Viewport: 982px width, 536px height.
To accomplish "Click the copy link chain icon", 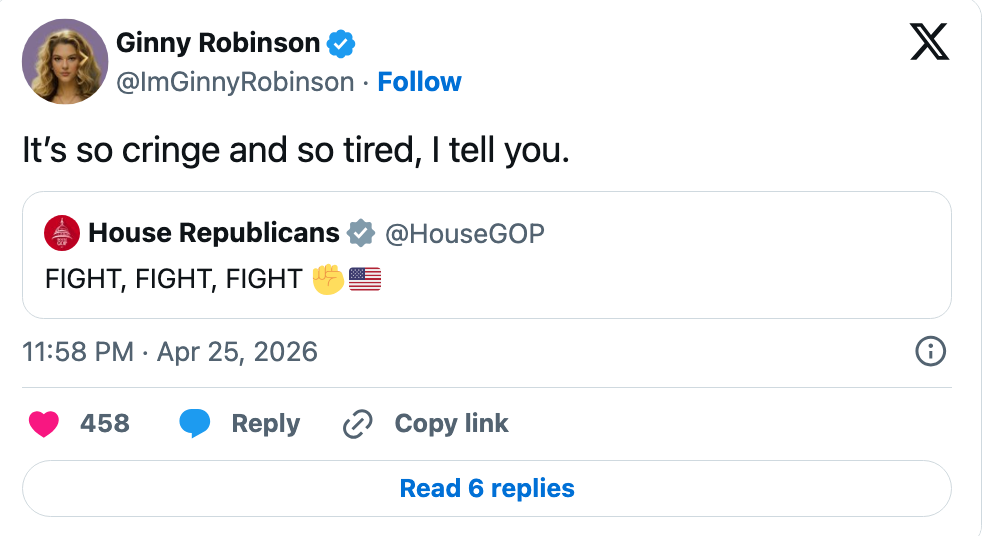I will tap(357, 424).
